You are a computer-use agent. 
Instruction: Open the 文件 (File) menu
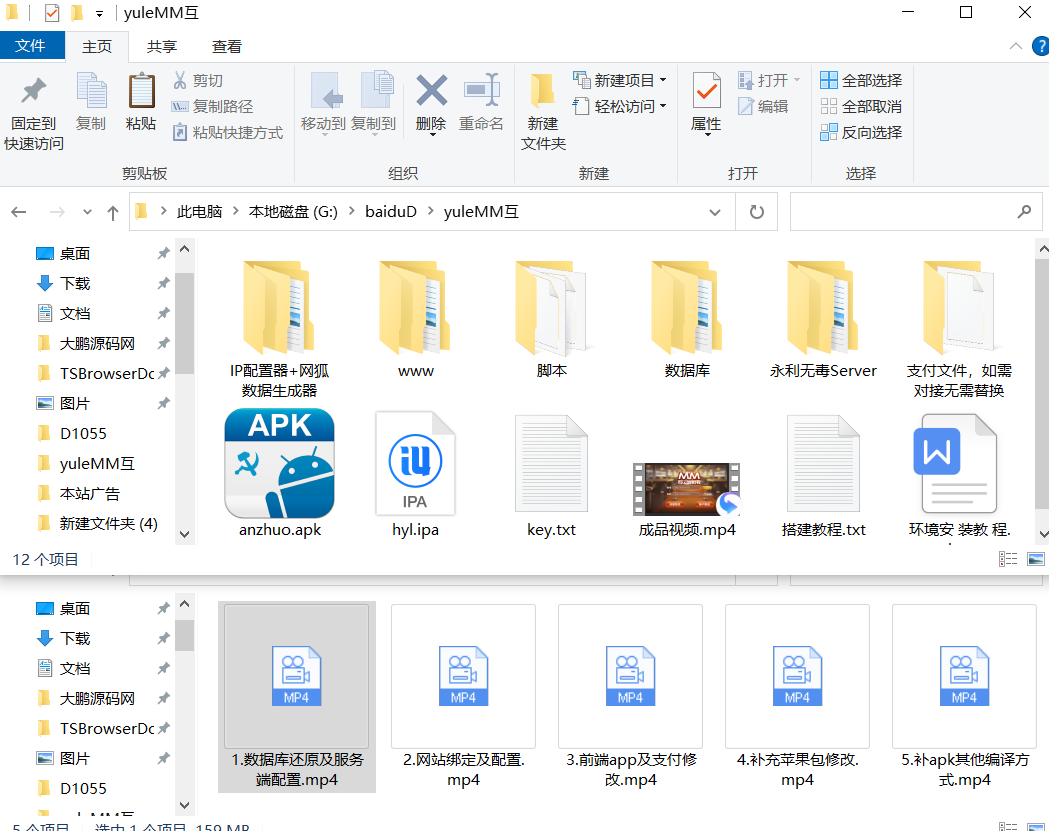tap(33, 46)
